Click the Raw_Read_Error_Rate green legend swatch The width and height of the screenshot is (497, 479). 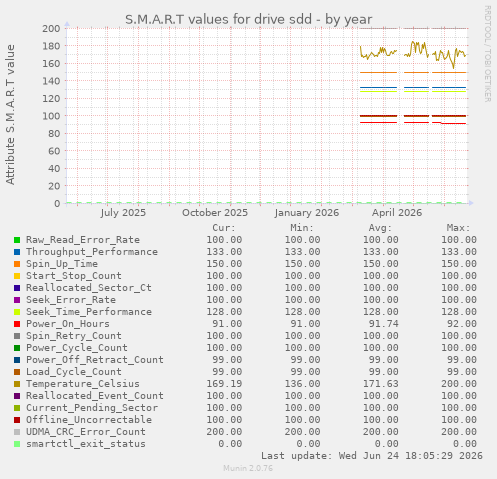17,240
